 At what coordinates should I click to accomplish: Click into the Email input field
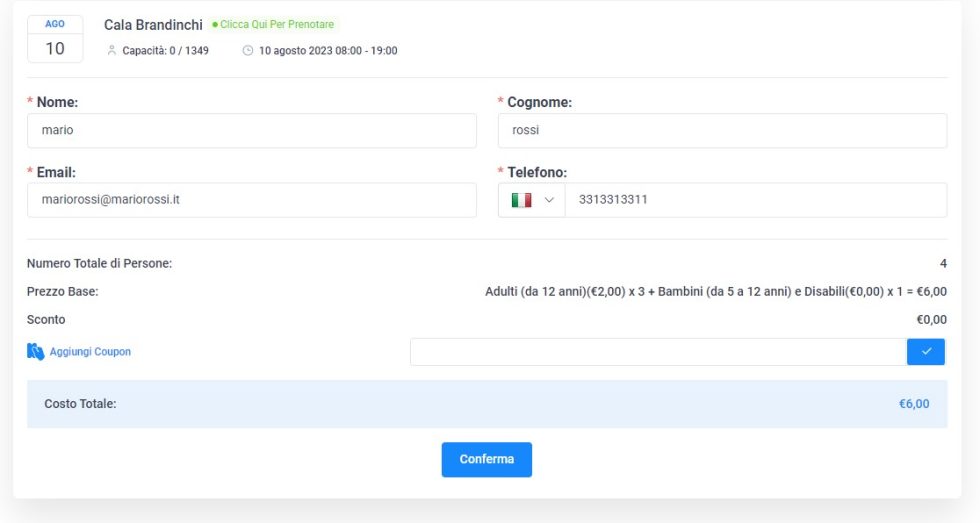coord(251,200)
